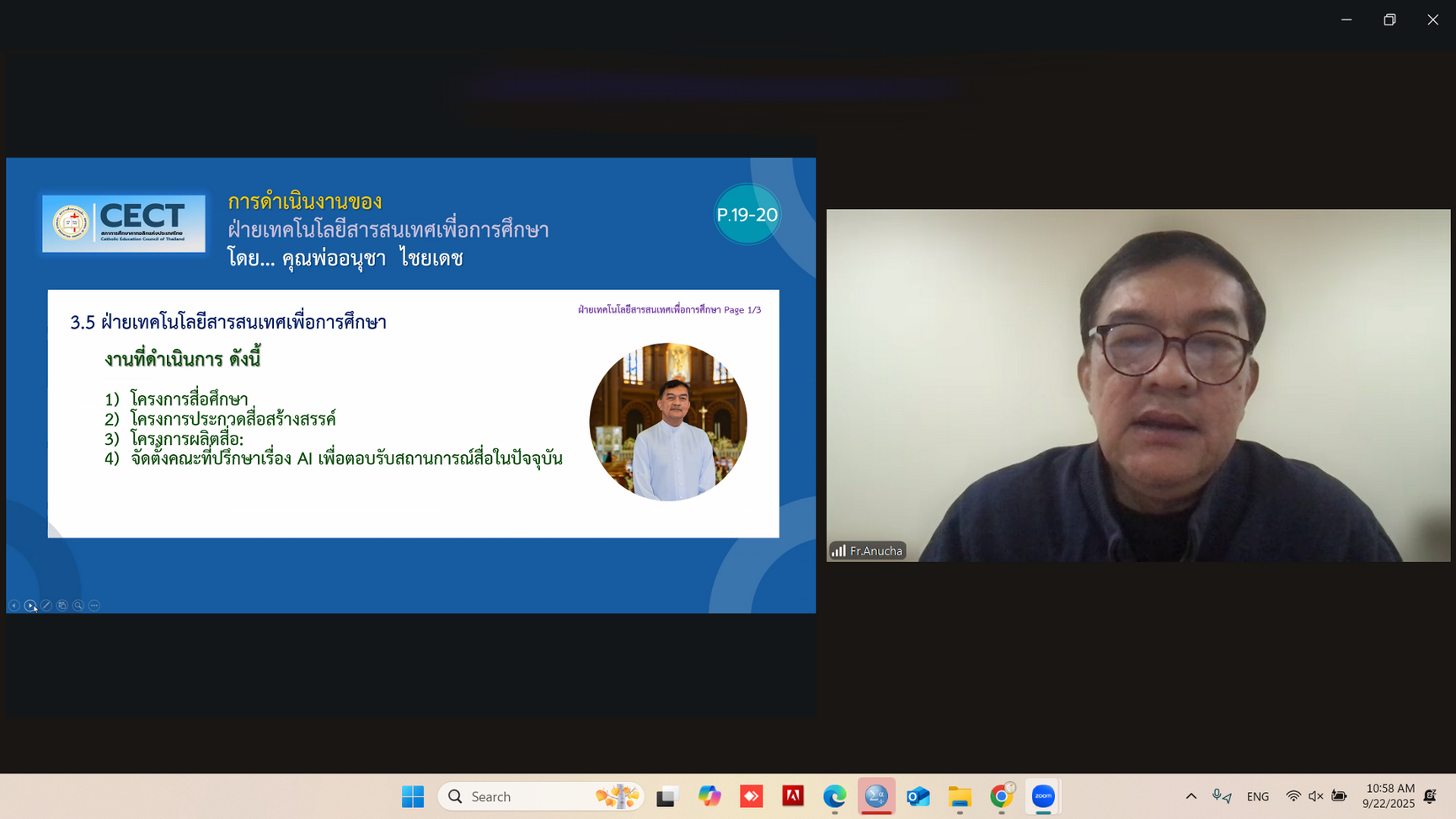Launch Google Chrome from the taskbar

click(1001, 796)
